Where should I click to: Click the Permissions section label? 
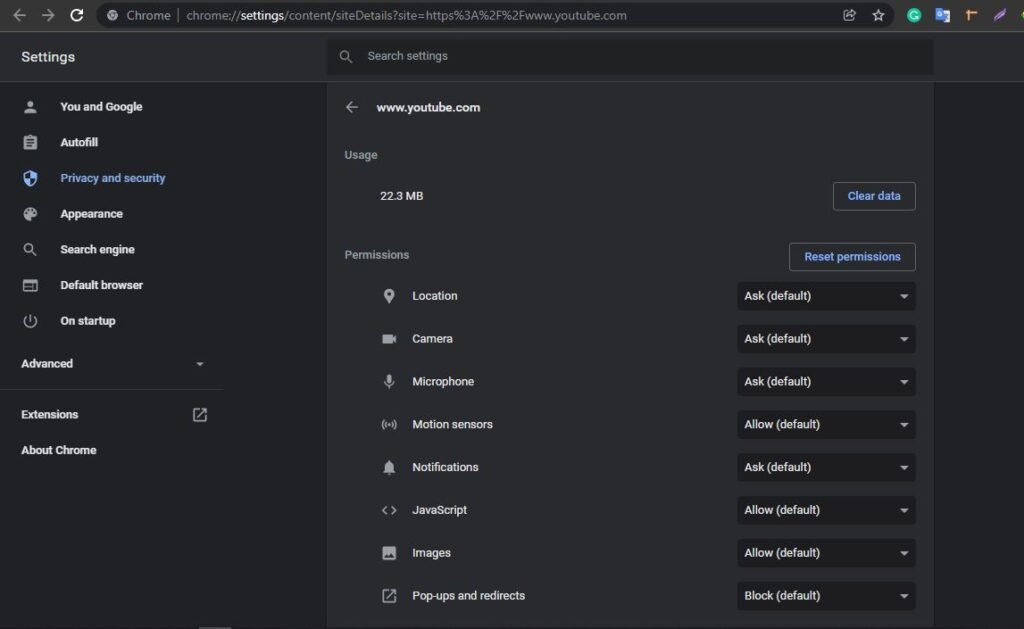pos(377,255)
